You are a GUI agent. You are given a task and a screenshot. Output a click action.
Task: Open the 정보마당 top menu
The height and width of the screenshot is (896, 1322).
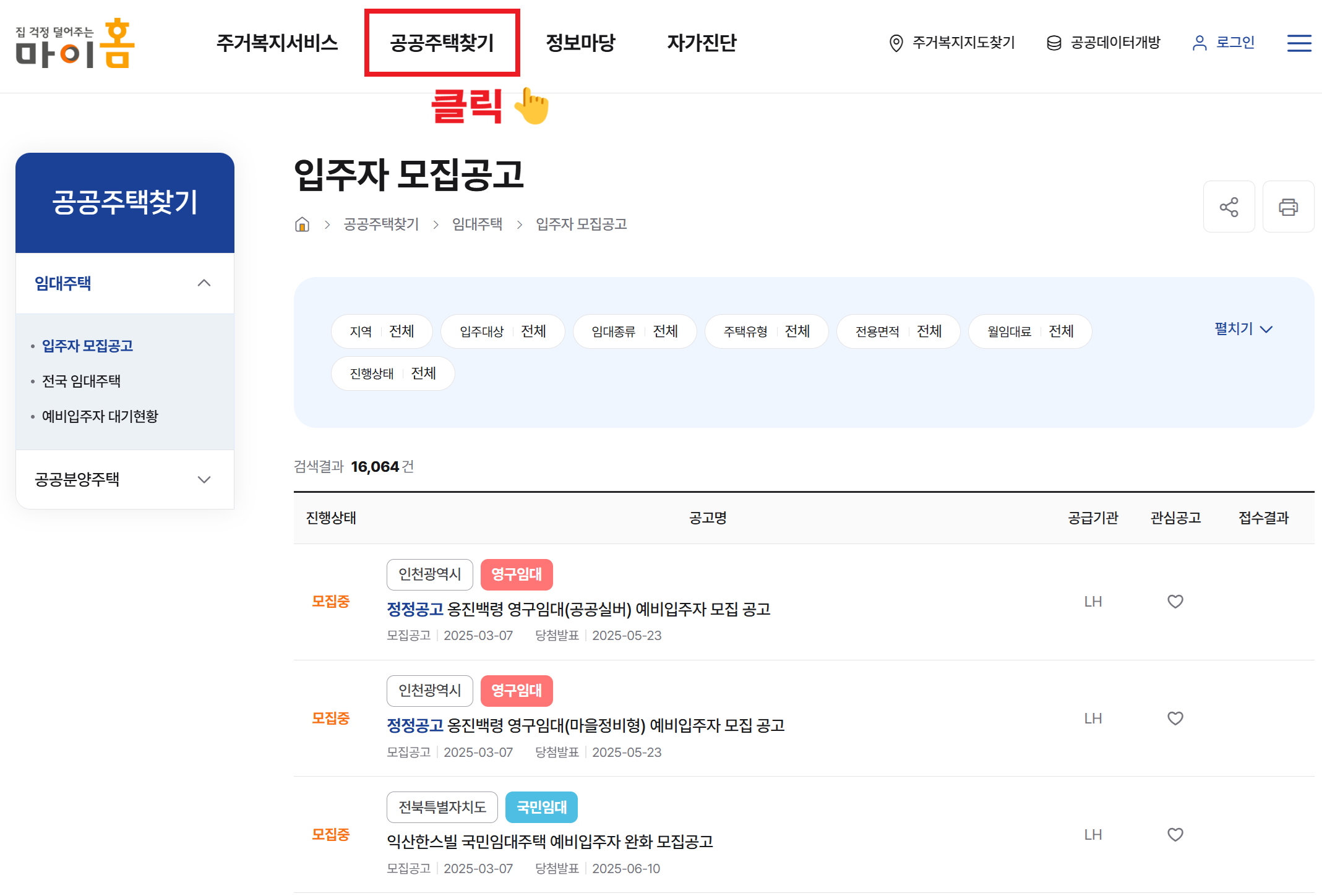pos(580,43)
